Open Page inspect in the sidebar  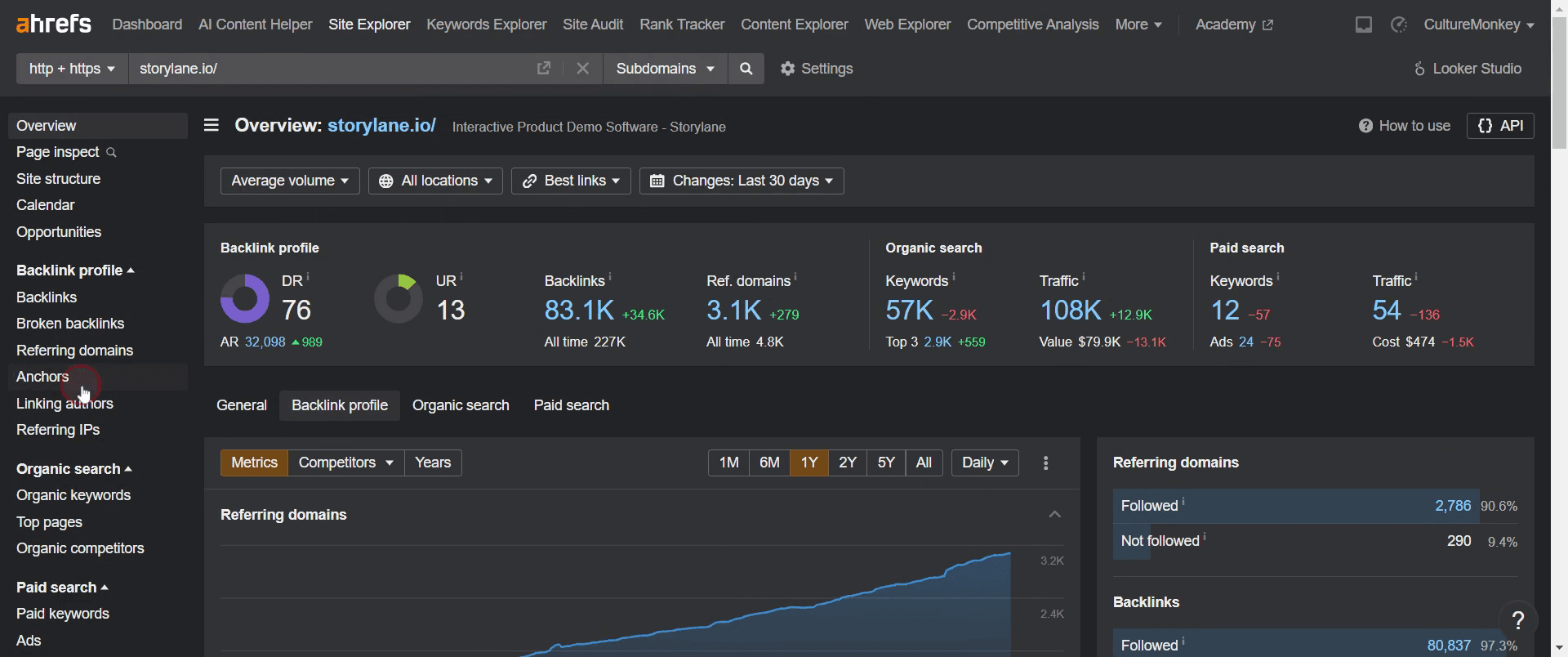(x=66, y=152)
